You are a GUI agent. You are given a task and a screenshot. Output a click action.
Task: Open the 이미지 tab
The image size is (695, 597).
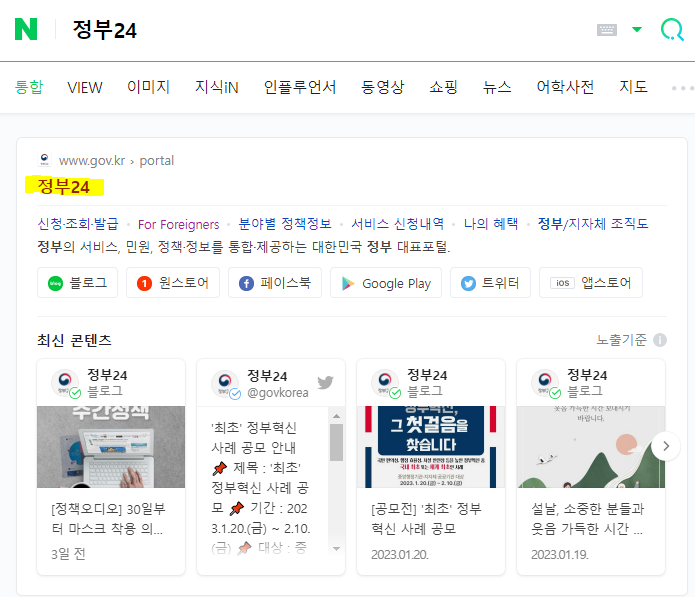(148, 87)
